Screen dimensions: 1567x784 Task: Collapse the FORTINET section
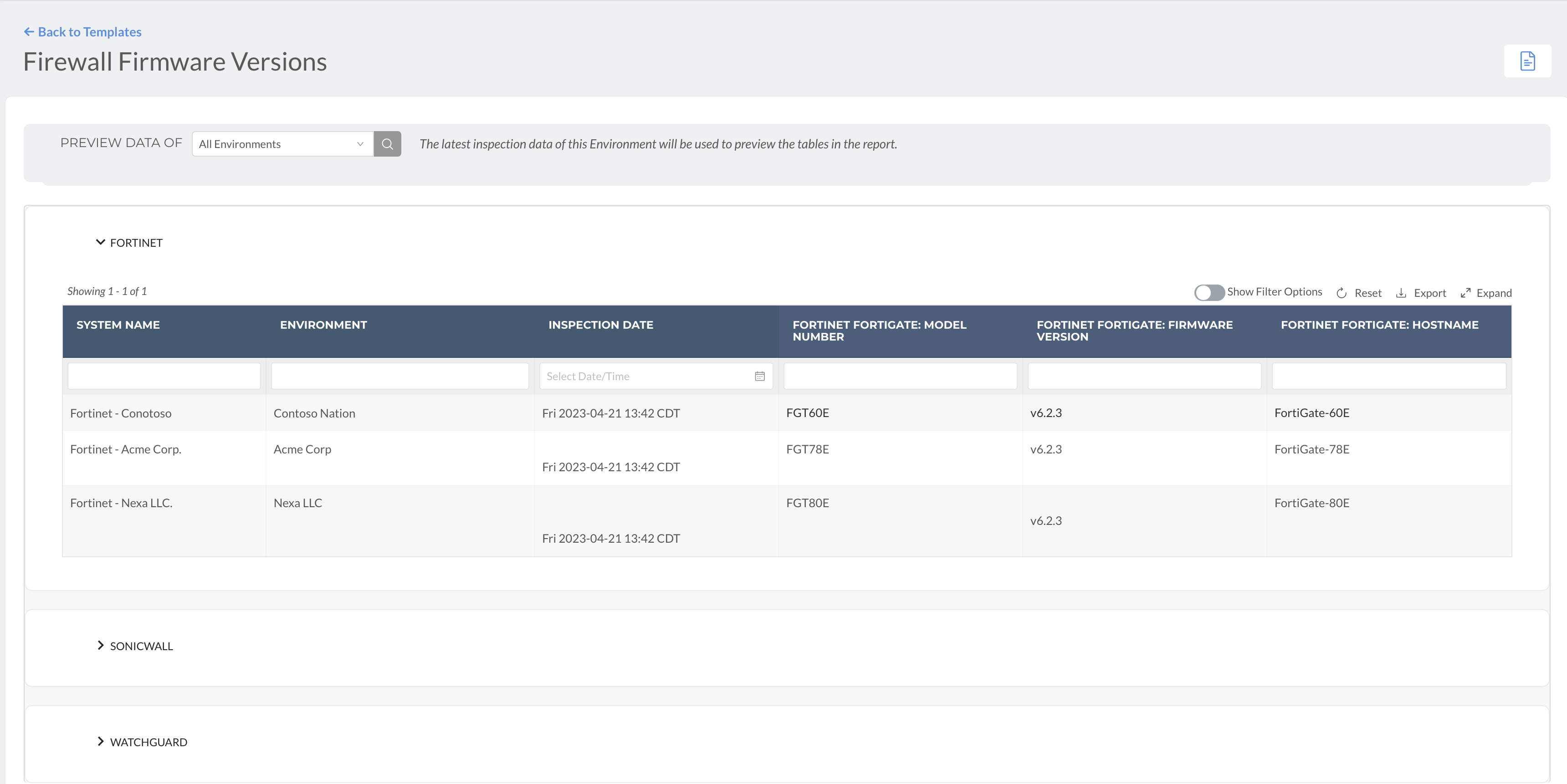tap(100, 242)
